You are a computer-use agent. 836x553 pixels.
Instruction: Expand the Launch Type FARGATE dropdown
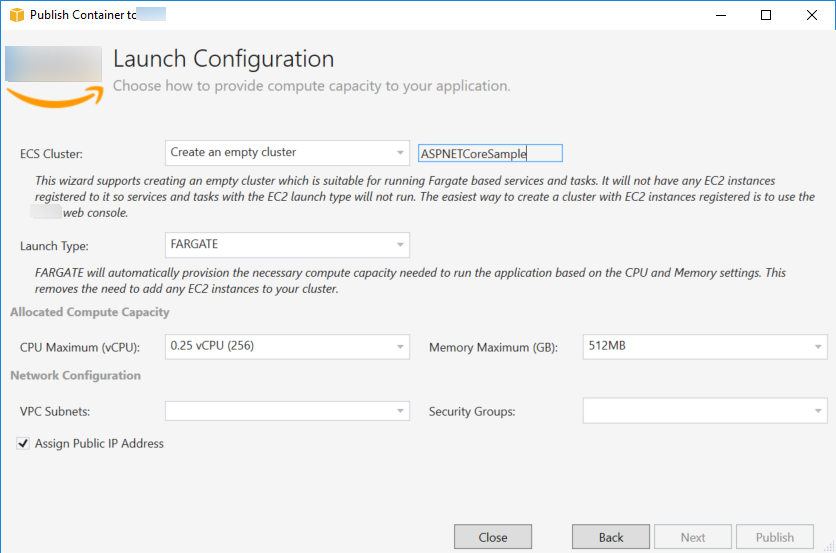pos(287,245)
